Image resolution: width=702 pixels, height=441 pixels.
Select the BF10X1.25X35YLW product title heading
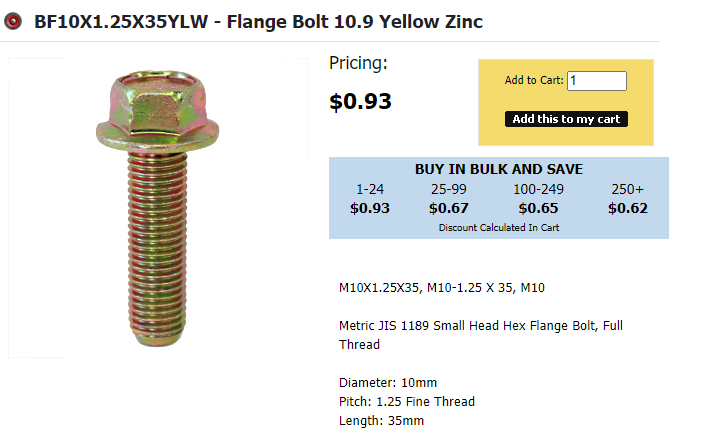click(258, 21)
